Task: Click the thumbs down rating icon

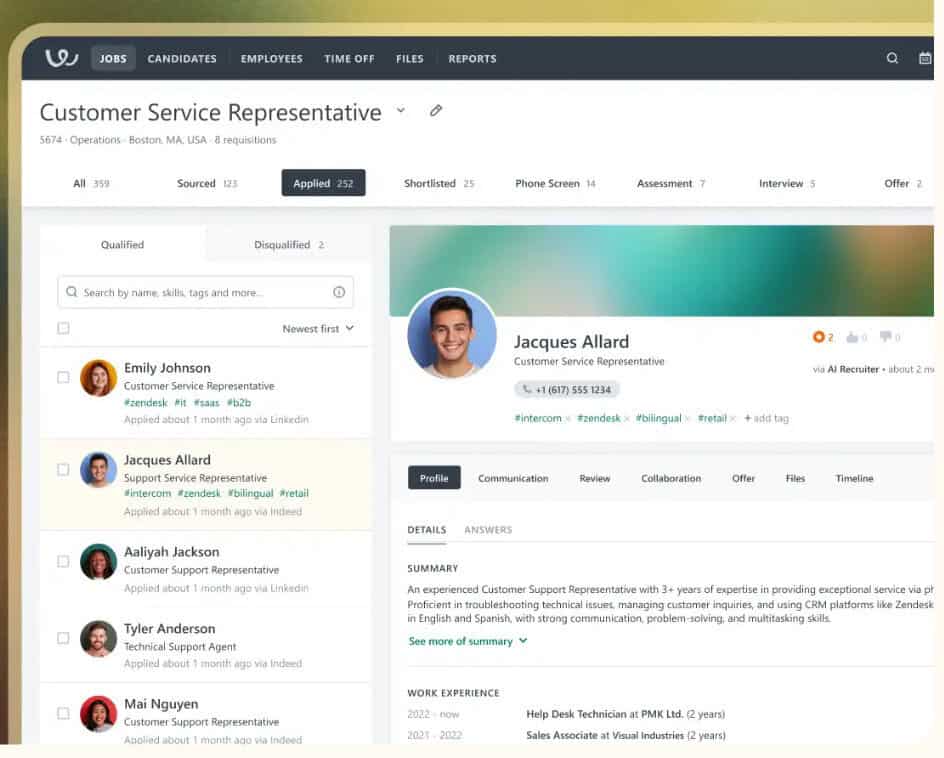Action: click(885, 338)
